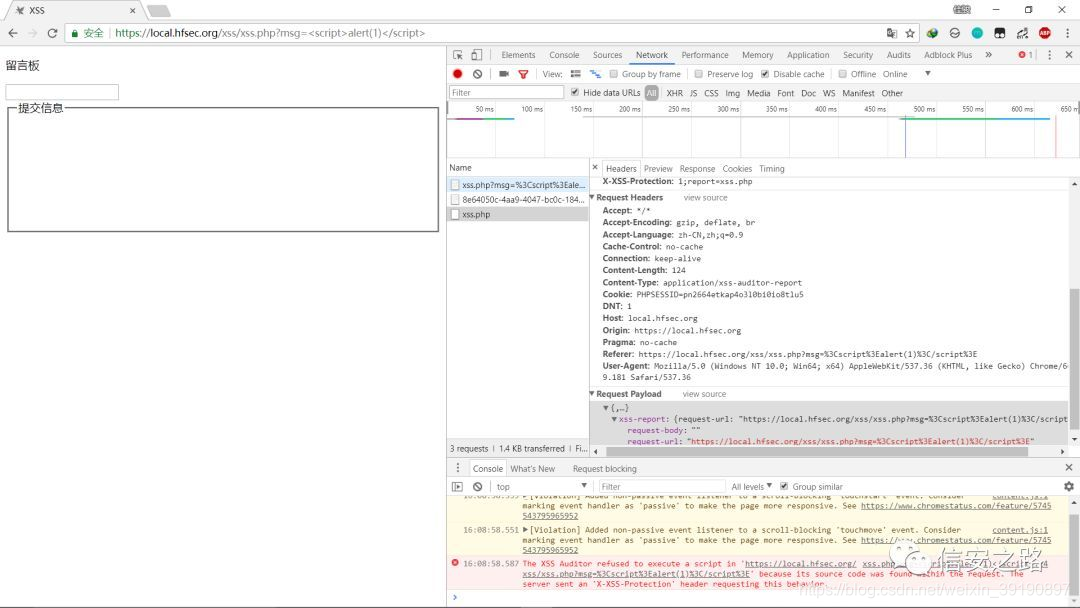Viewport: 1080px width, 608px height.
Task: Close the DevTools panel
Action: (x=1069, y=55)
